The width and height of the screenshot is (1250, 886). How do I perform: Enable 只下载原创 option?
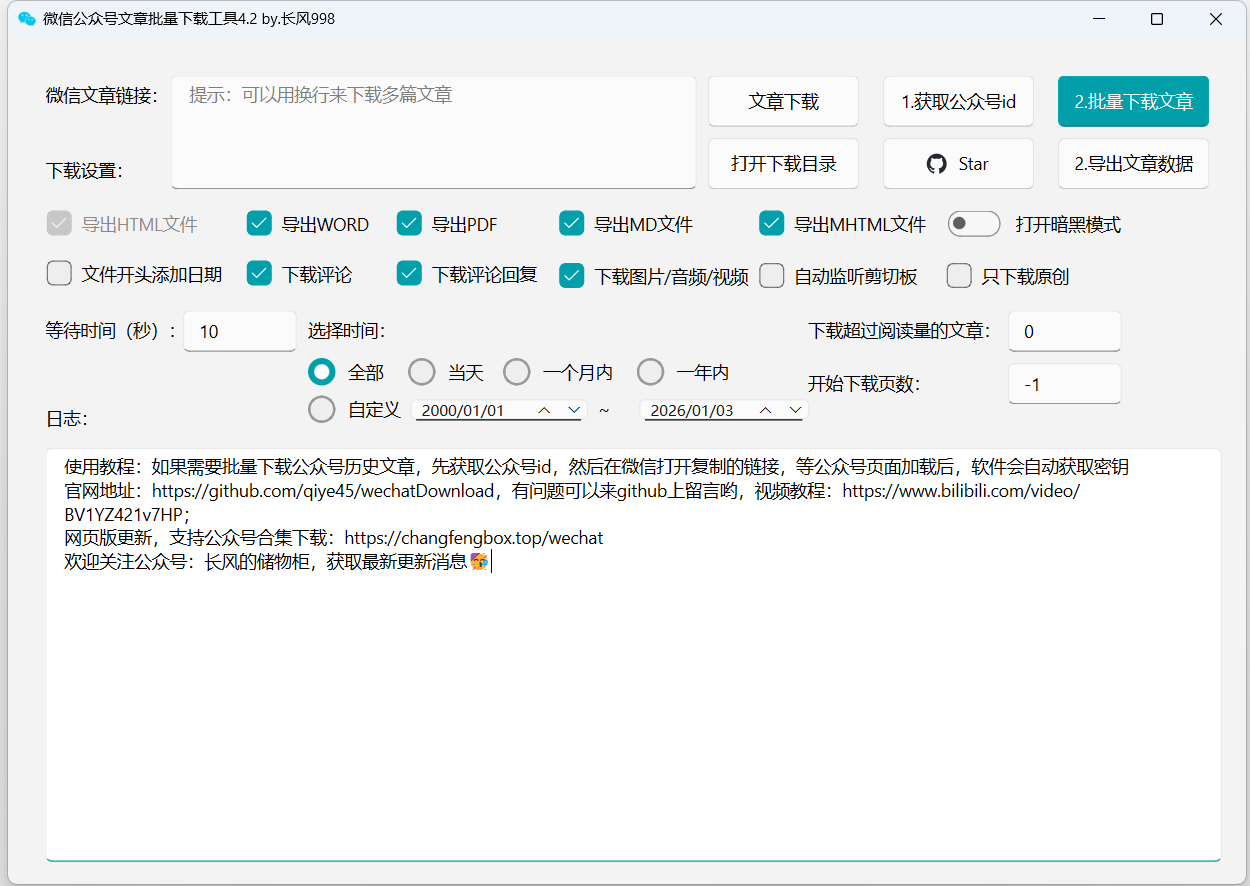pos(959,276)
